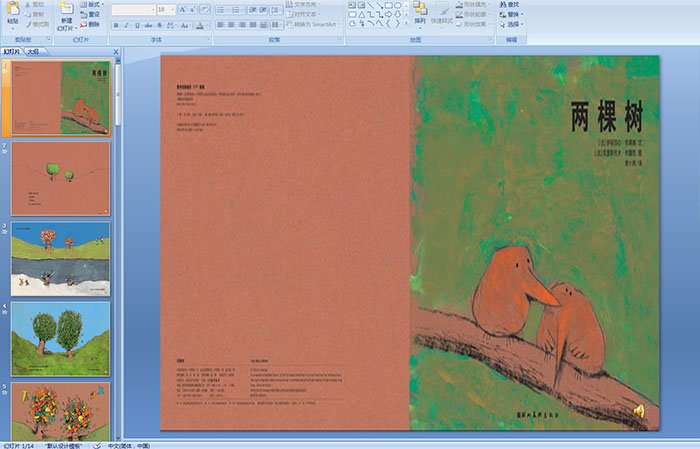The image size is (700, 449).
Task: Open the Character Spacing (AV) dropdown
Action: coord(171,25)
